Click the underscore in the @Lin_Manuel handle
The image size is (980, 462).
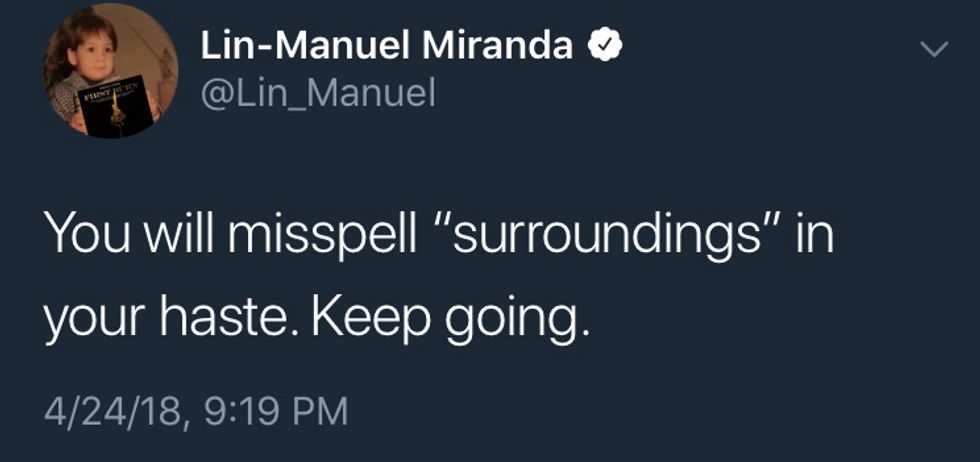point(295,106)
